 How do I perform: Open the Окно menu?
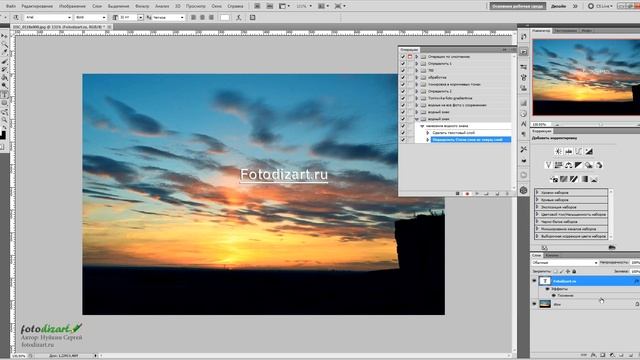pos(217,6)
